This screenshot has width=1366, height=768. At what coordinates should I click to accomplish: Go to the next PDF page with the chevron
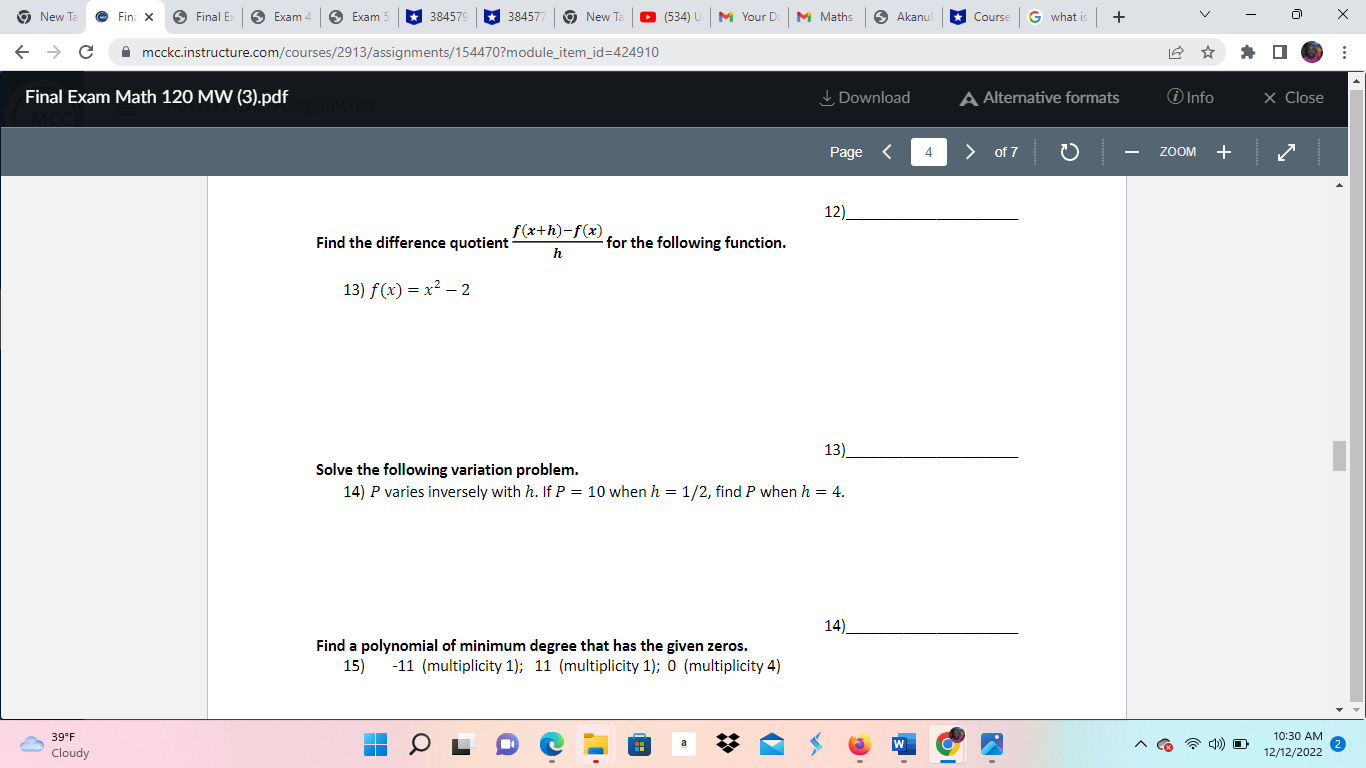pyautogui.click(x=968, y=151)
